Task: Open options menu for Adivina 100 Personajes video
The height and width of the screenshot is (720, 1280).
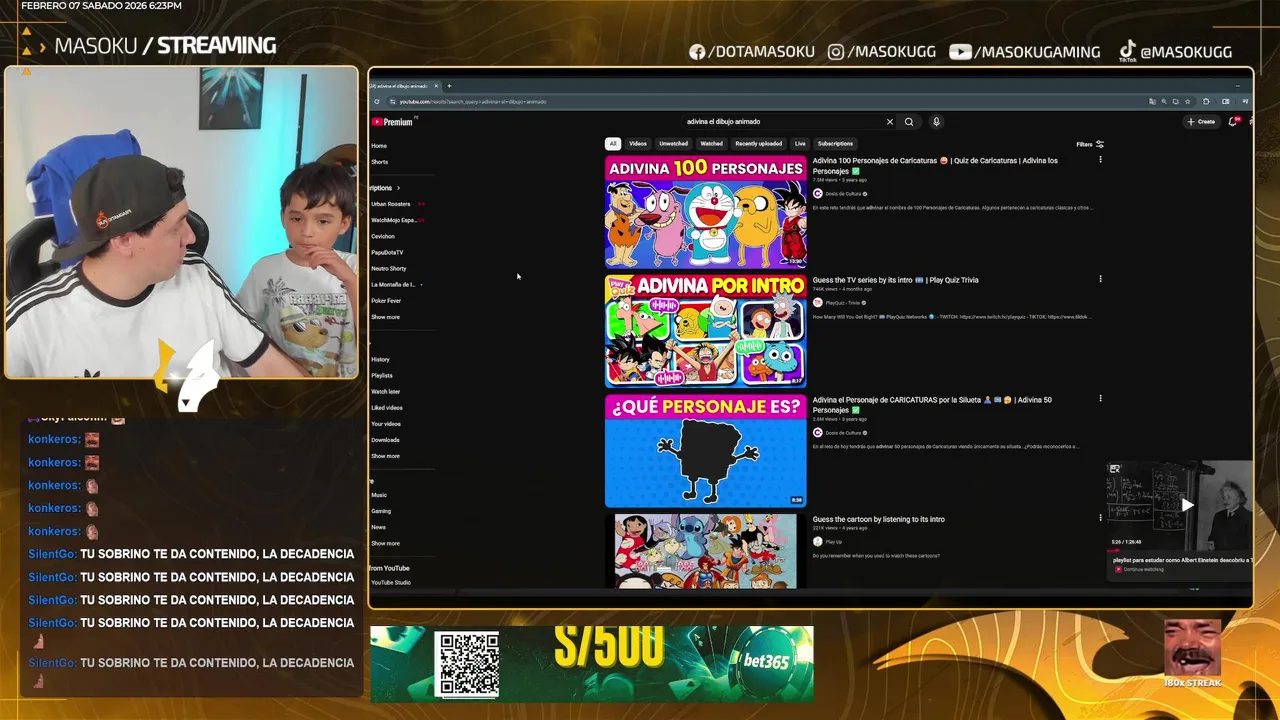Action: (1100, 160)
